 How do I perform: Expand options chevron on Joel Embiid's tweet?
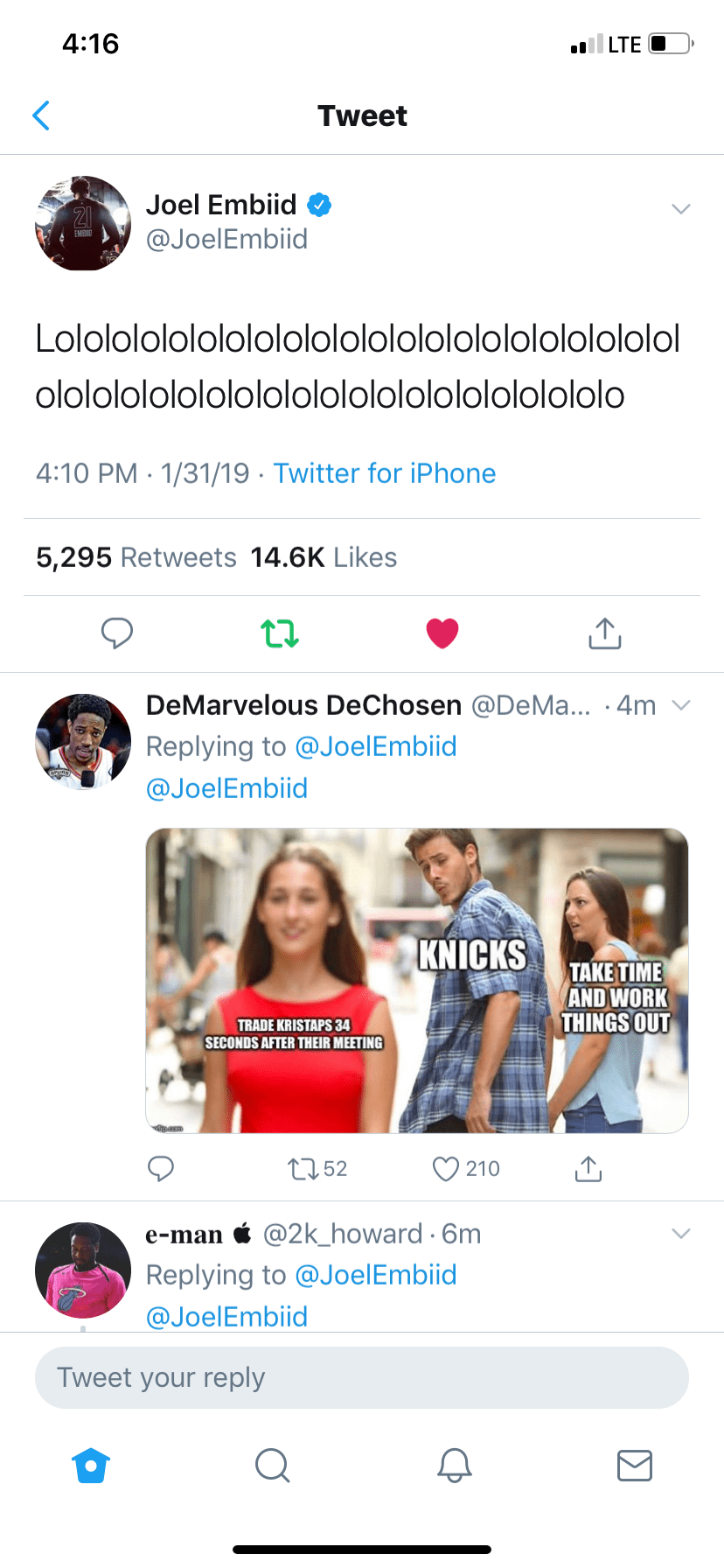681,208
